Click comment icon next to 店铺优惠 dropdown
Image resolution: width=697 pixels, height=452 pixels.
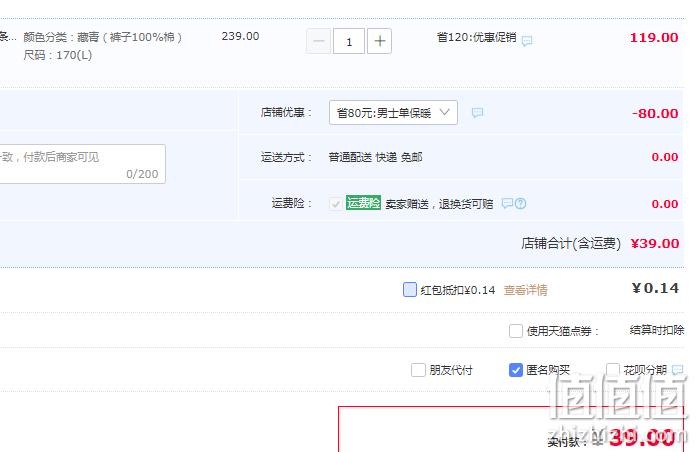(477, 113)
